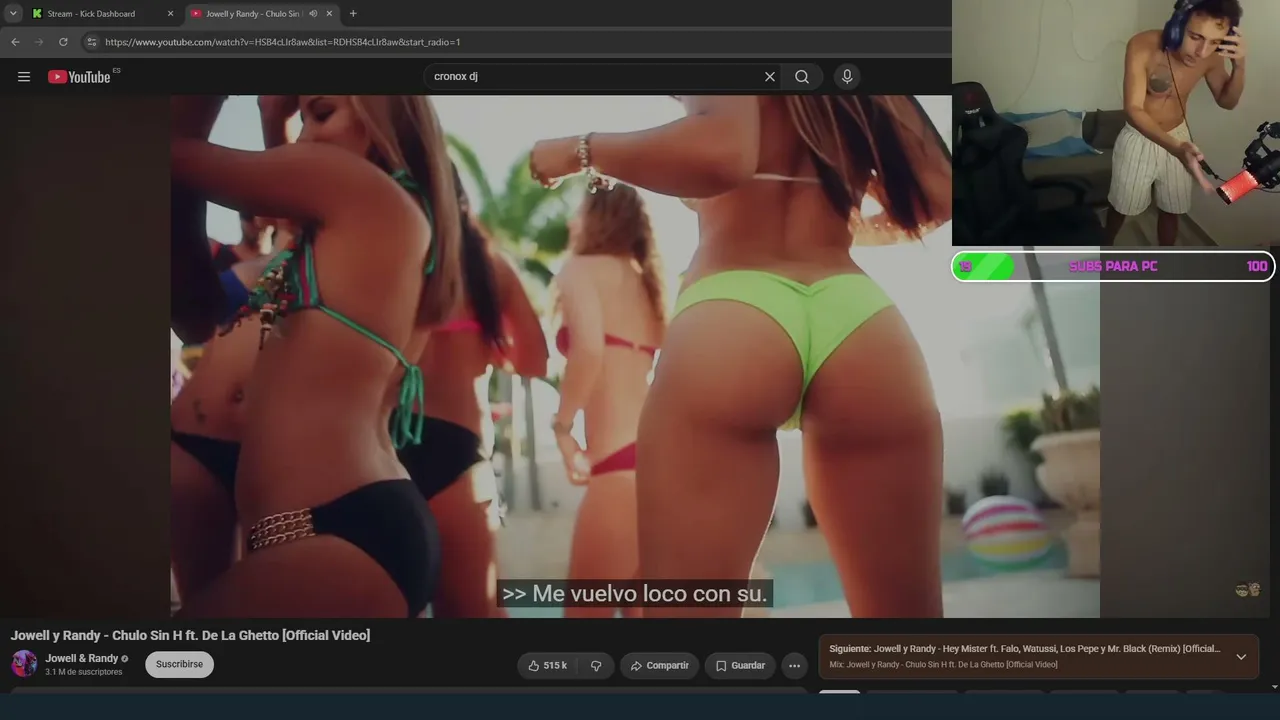Image resolution: width=1280 pixels, height=720 pixels.
Task: Reload the current page
Action: coord(63,42)
